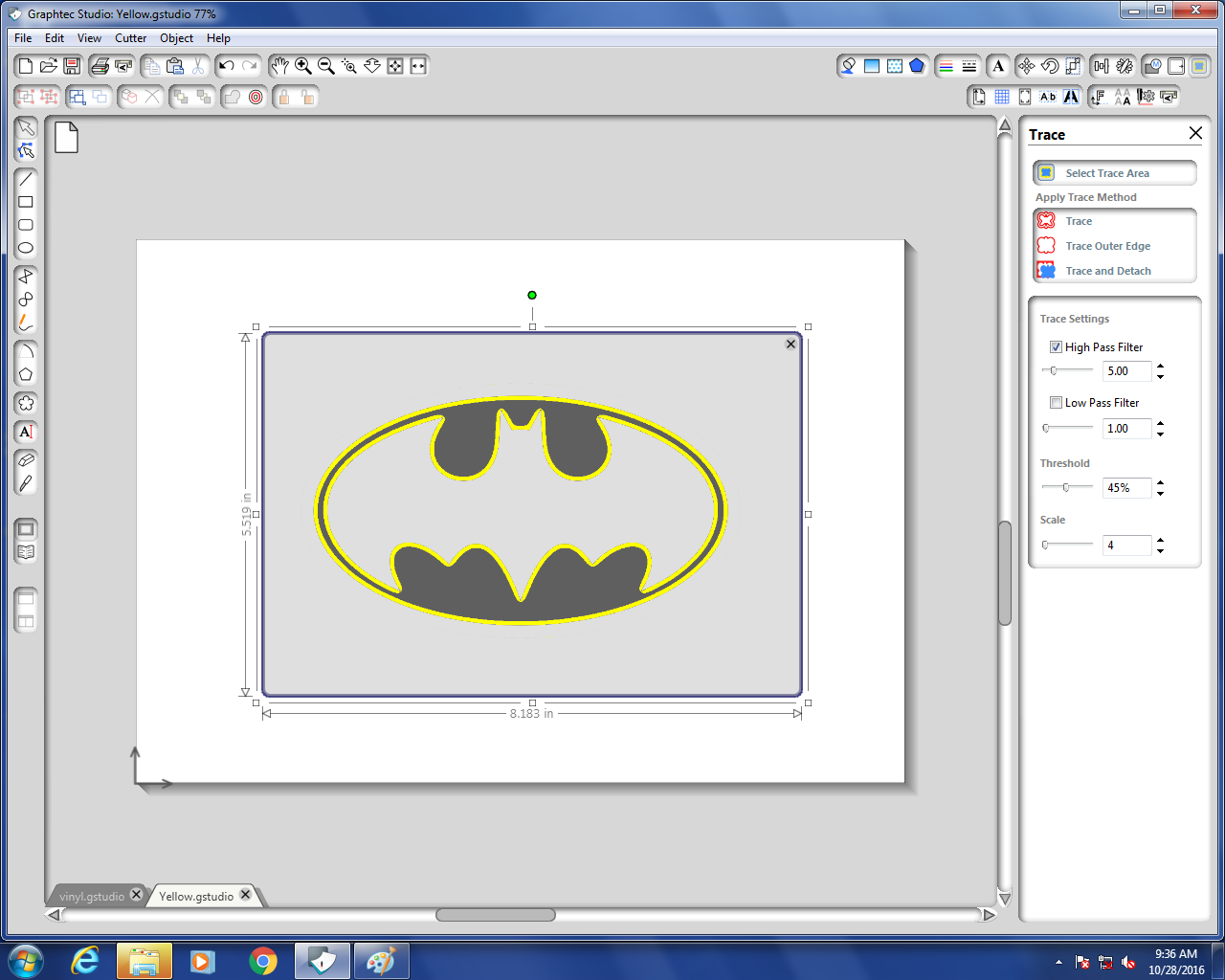Select the pan hand tool

(279, 66)
